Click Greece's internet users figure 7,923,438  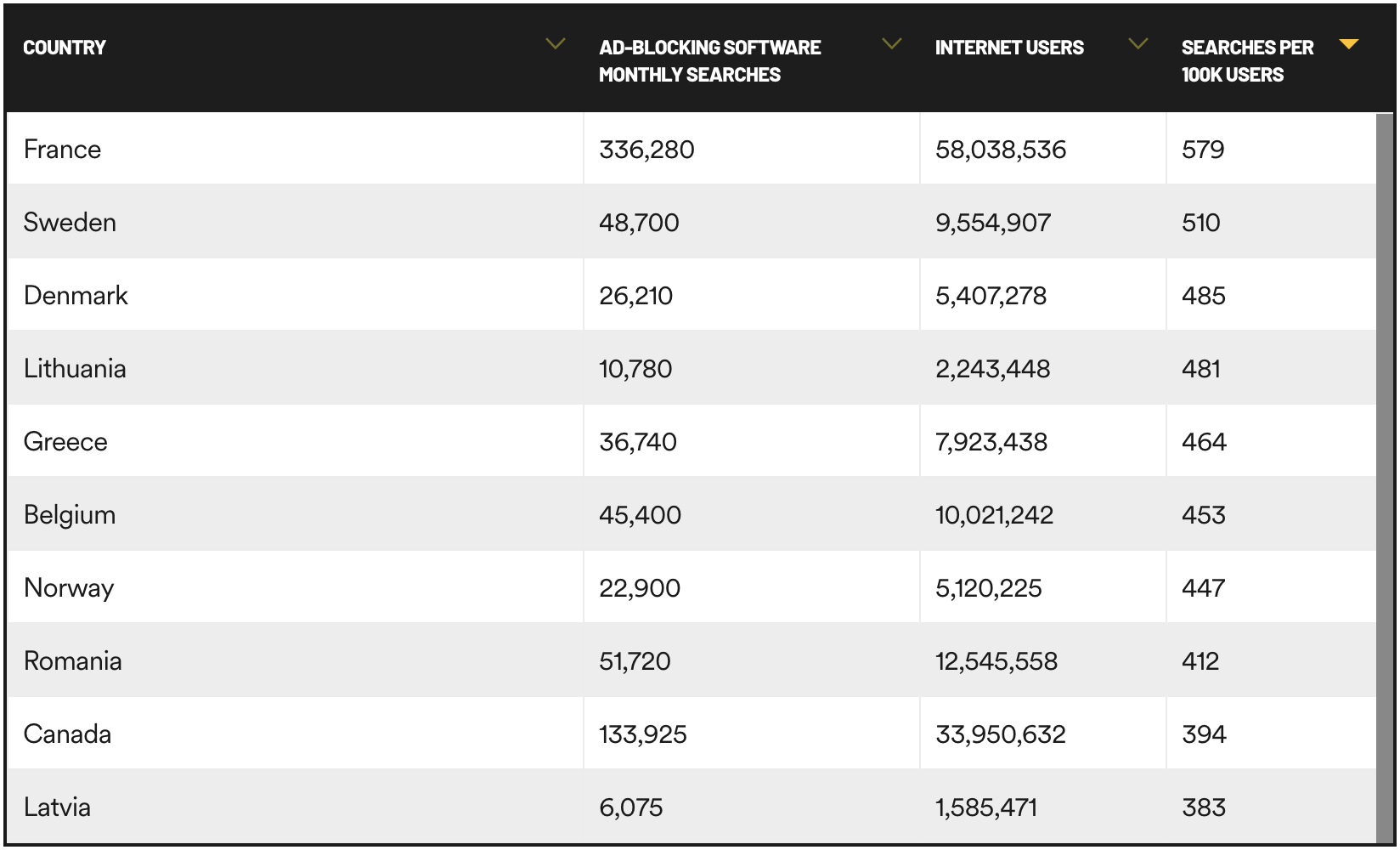click(x=992, y=441)
